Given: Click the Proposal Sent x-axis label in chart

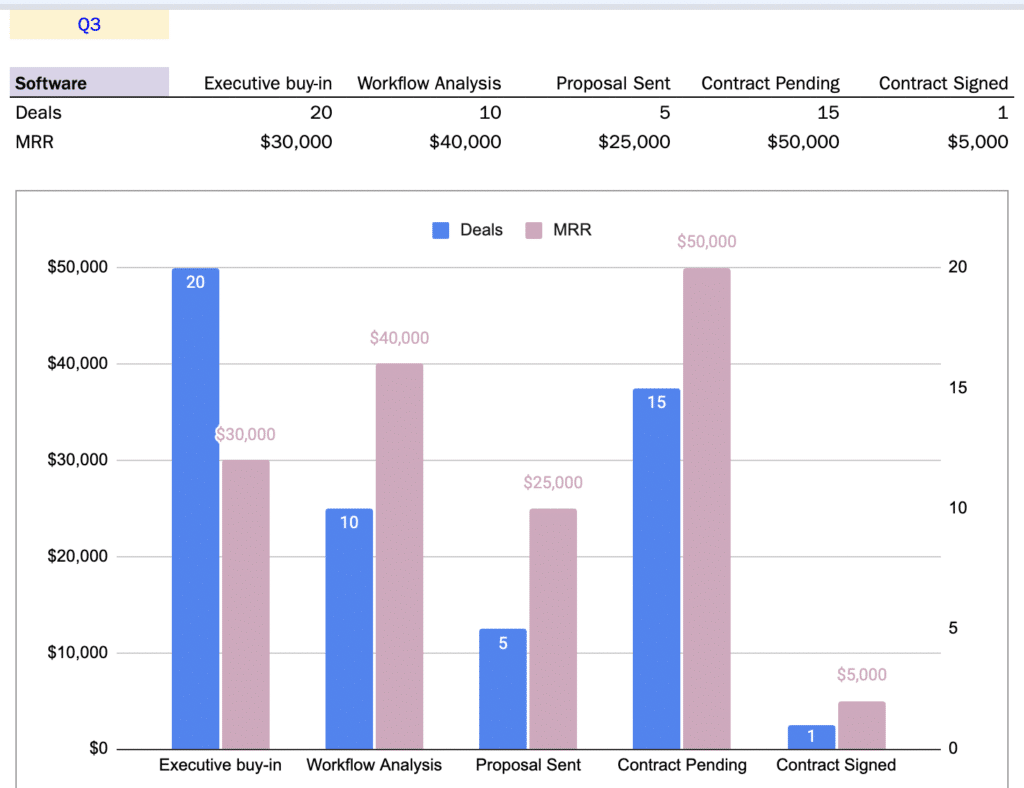Looking at the screenshot, I should tap(528, 765).
